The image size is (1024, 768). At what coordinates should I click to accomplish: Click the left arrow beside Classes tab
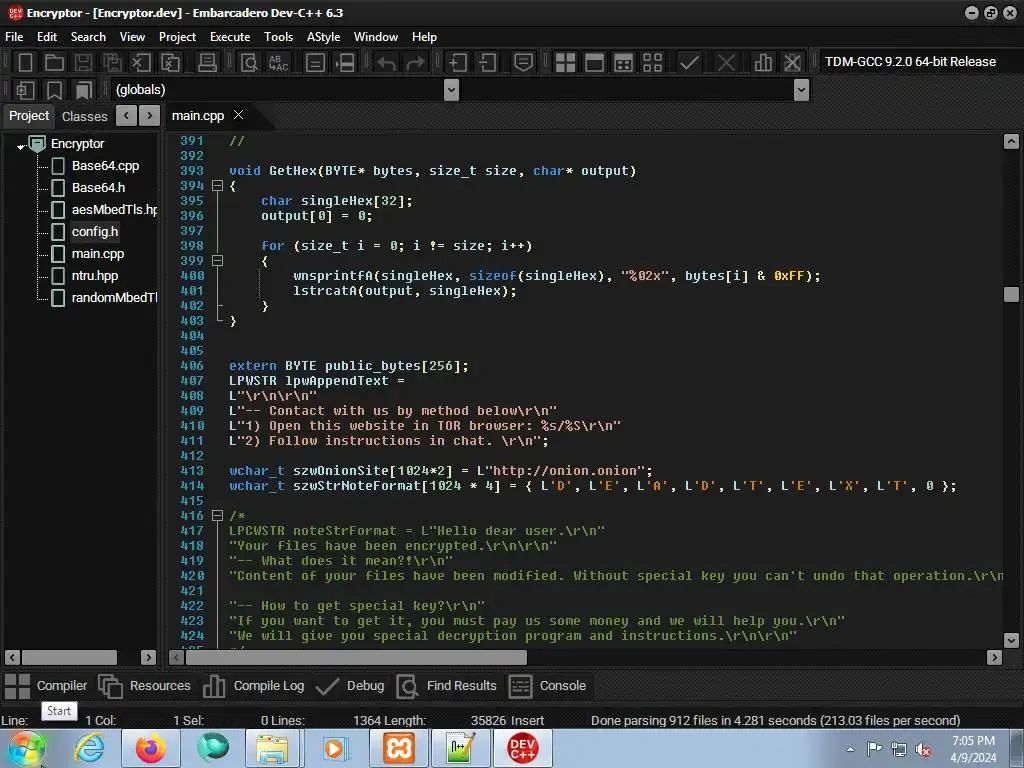pos(126,116)
